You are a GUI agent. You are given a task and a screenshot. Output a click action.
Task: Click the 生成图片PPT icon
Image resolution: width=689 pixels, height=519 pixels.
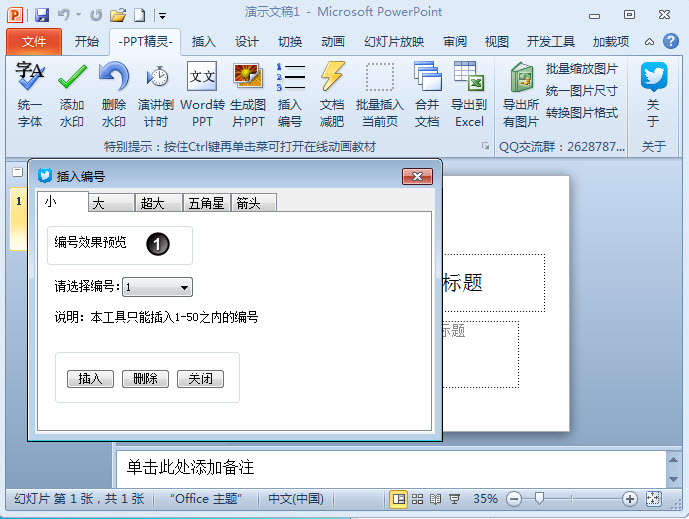coord(248,76)
